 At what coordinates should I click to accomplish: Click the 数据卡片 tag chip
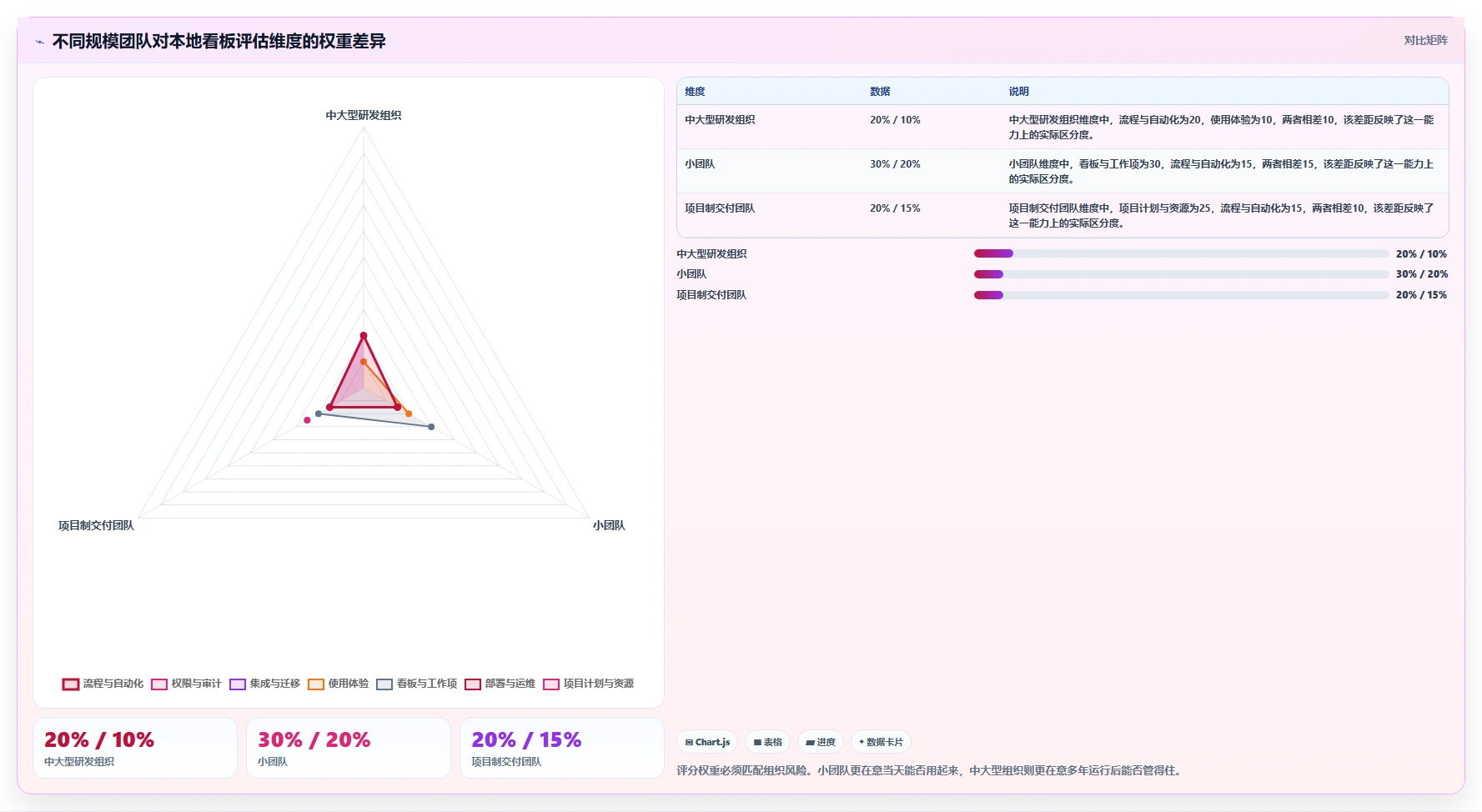[x=881, y=742]
